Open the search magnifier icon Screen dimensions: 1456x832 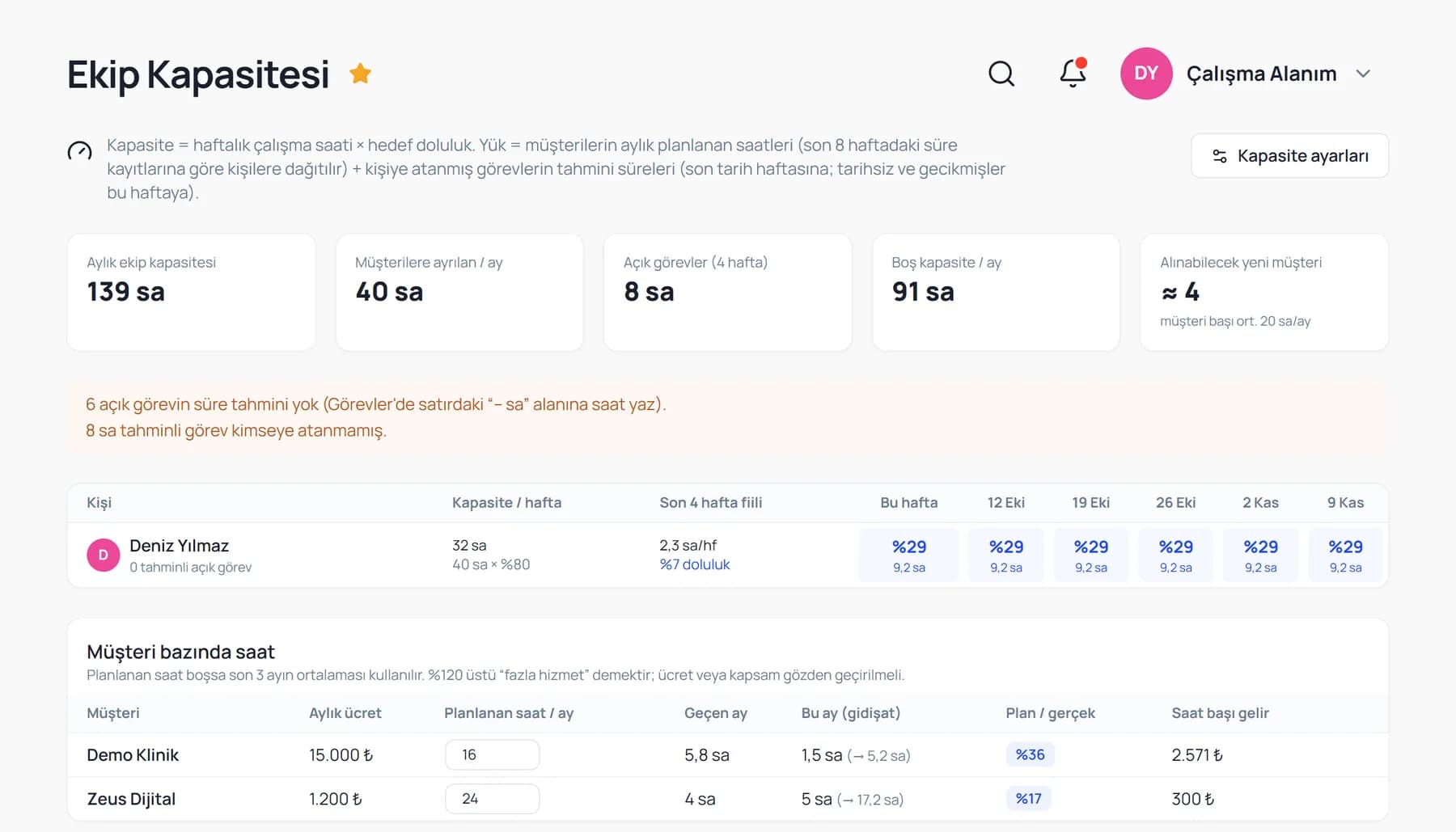(1001, 74)
